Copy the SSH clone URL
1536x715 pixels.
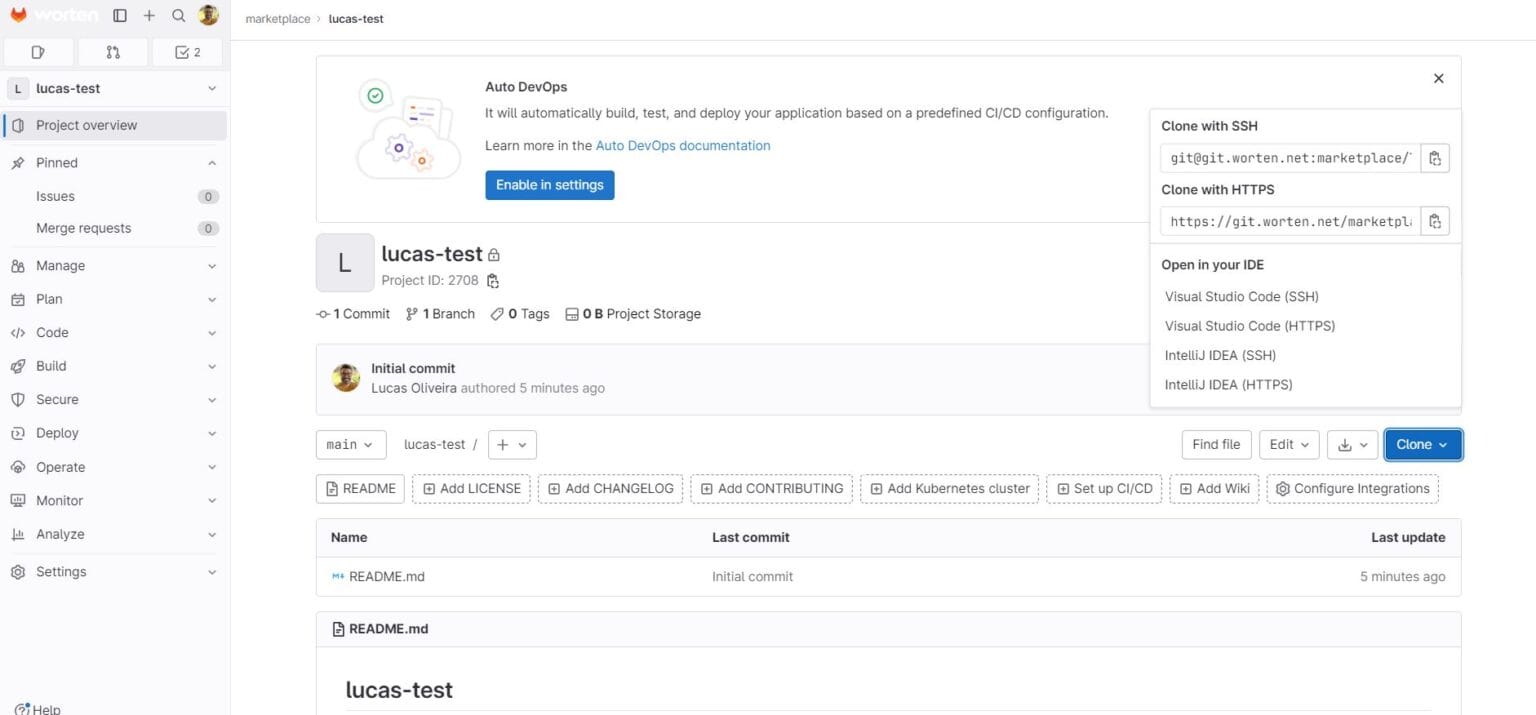pyautogui.click(x=1435, y=157)
